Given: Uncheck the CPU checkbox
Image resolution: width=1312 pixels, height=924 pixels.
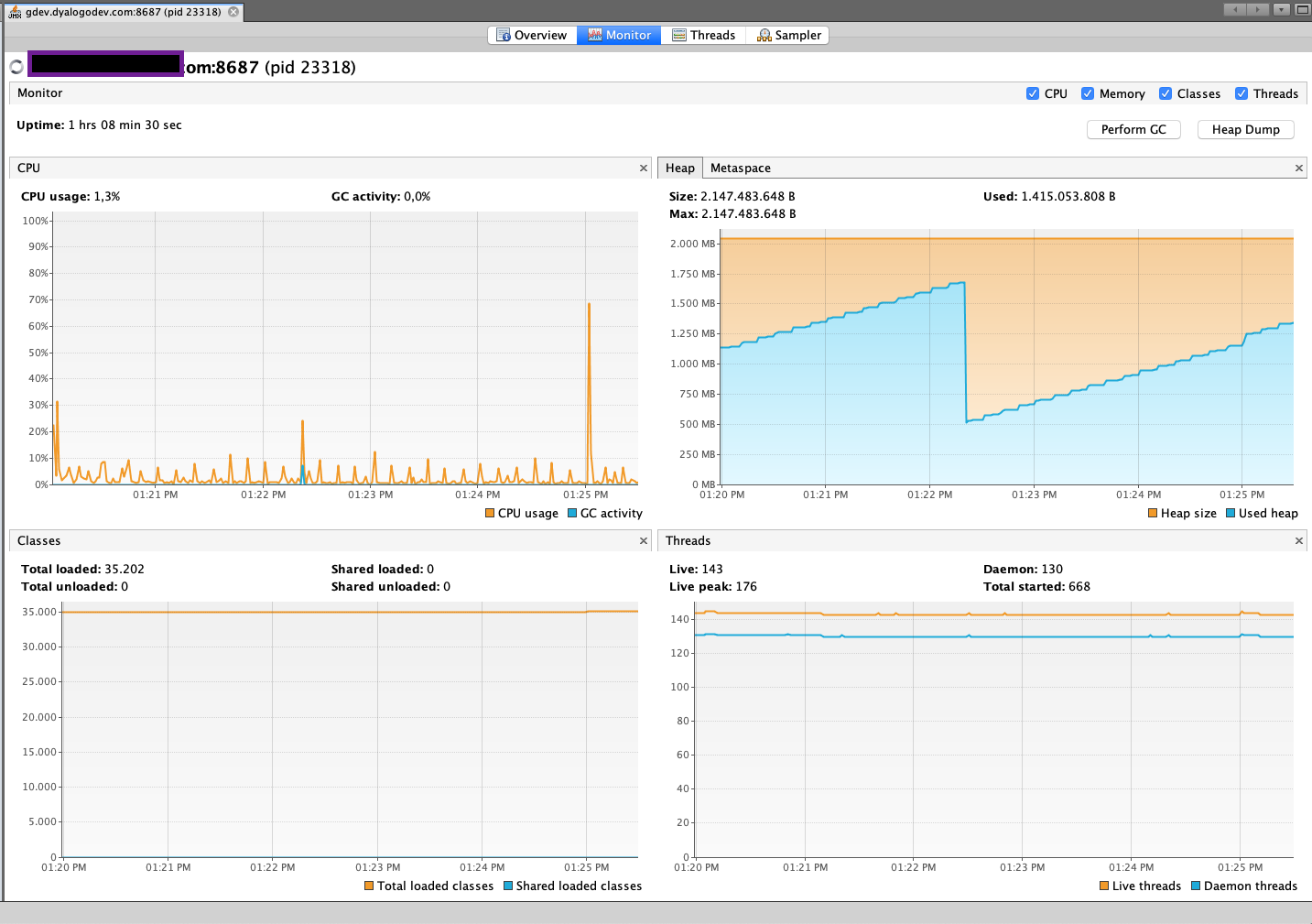Looking at the screenshot, I should 1033,93.
